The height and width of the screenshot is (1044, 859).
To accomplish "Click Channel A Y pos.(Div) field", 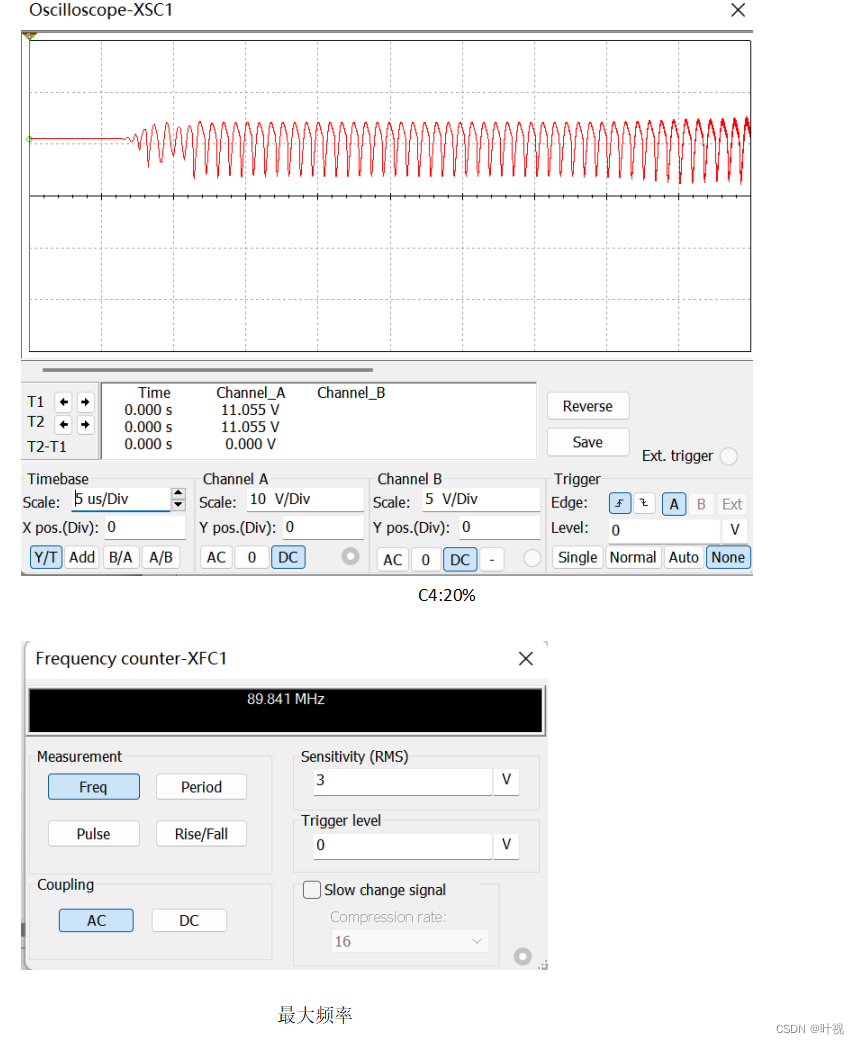I will (x=323, y=527).
